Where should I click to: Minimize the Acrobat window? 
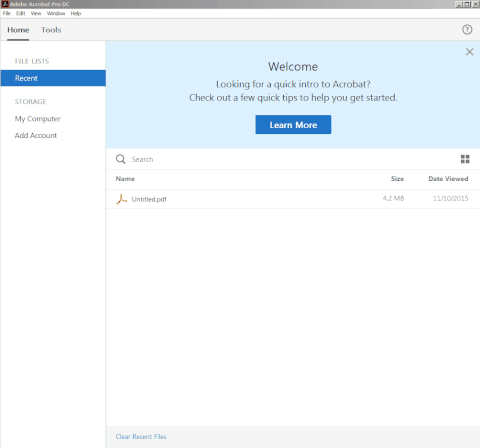click(459, 4)
